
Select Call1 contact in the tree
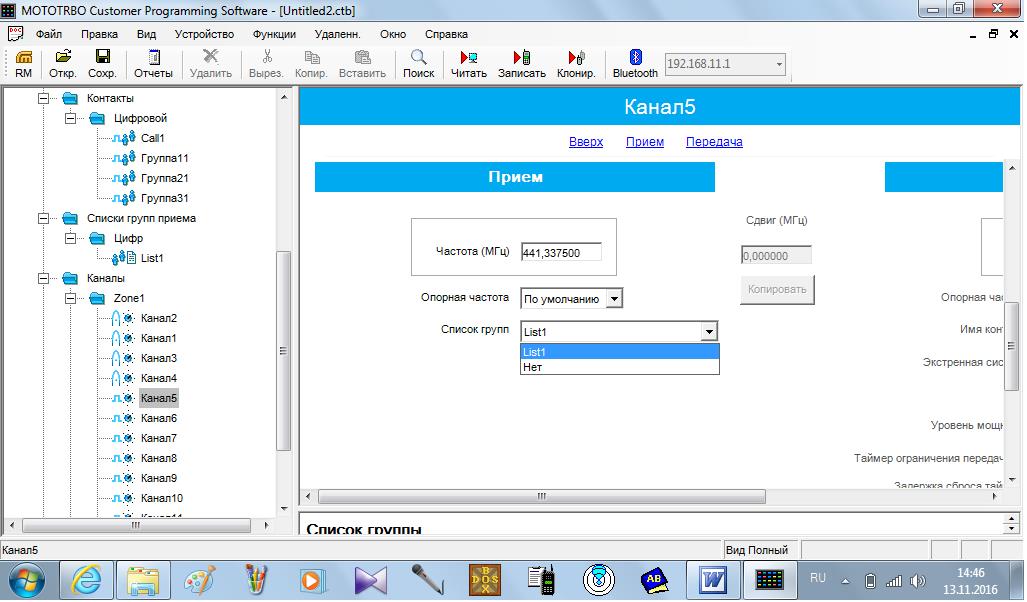153,138
